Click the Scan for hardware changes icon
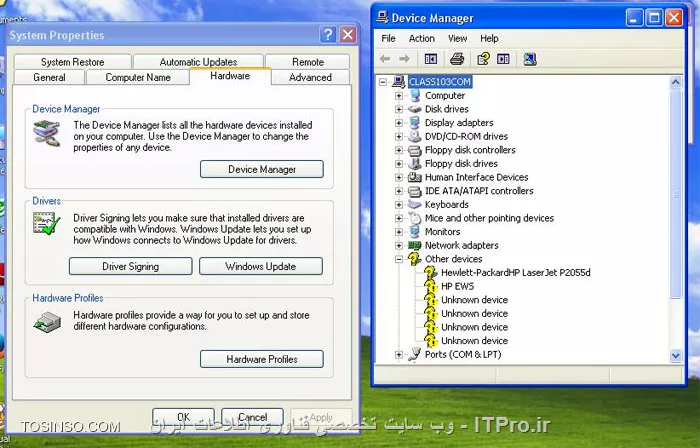 (x=530, y=59)
